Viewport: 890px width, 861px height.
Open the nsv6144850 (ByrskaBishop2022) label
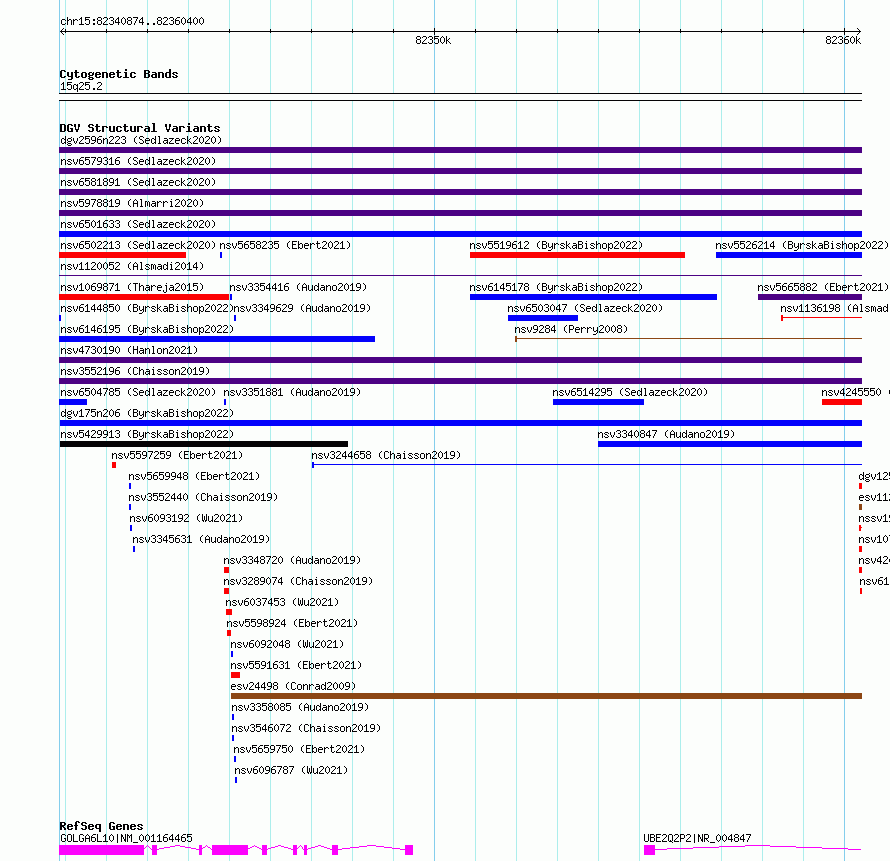pos(147,308)
